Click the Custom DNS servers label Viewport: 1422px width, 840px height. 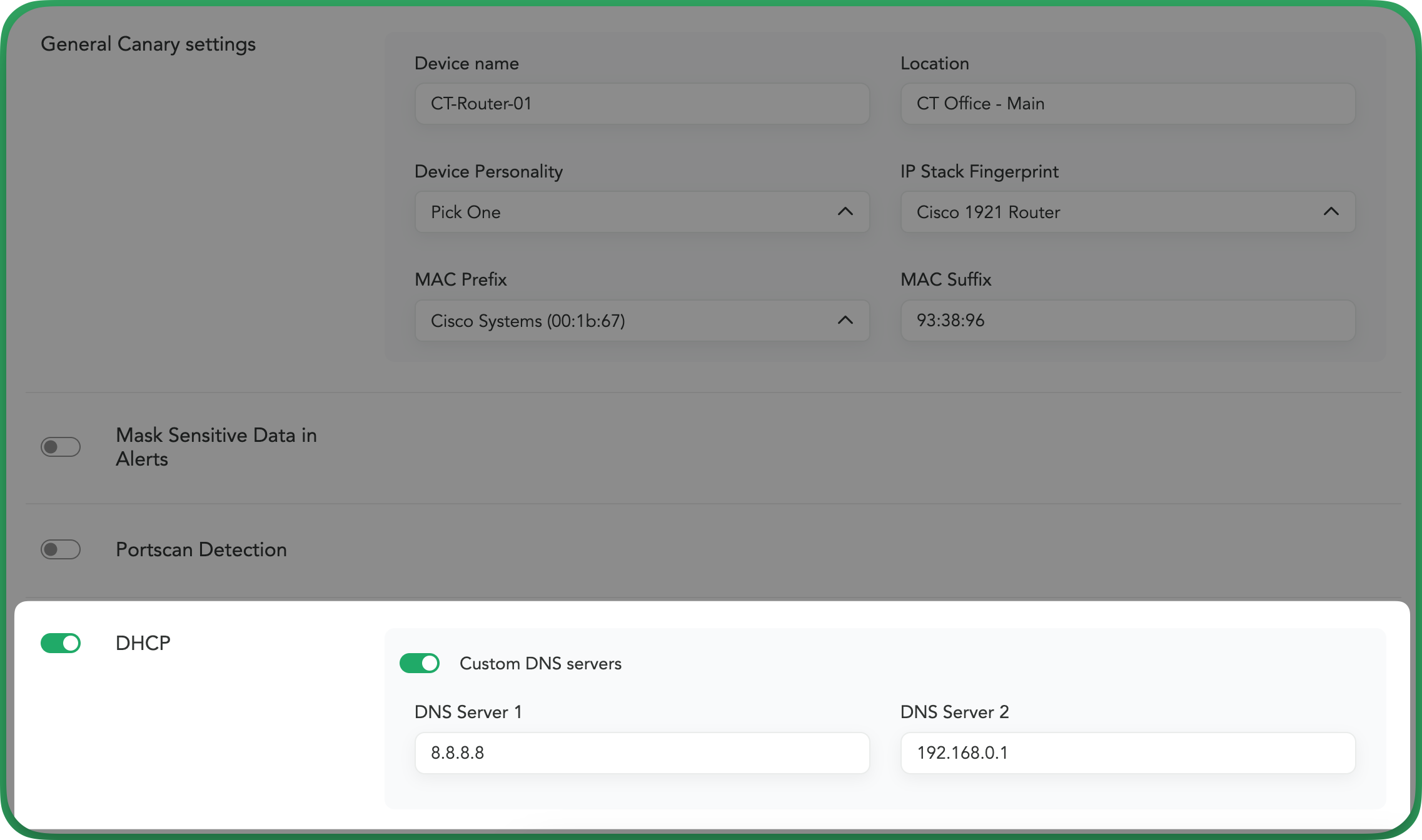pyautogui.click(x=540, y=664)
